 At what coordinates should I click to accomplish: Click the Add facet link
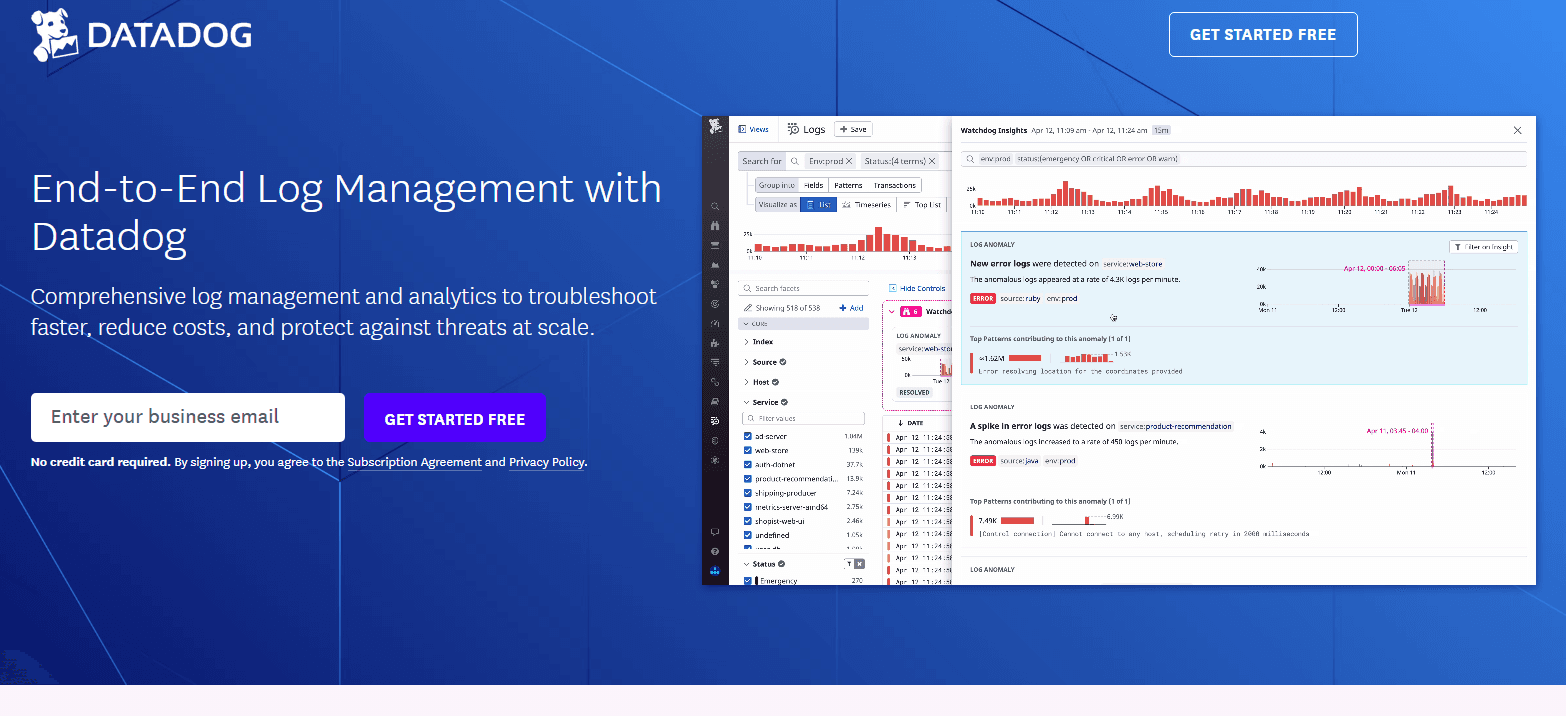(x=851, y=308)
